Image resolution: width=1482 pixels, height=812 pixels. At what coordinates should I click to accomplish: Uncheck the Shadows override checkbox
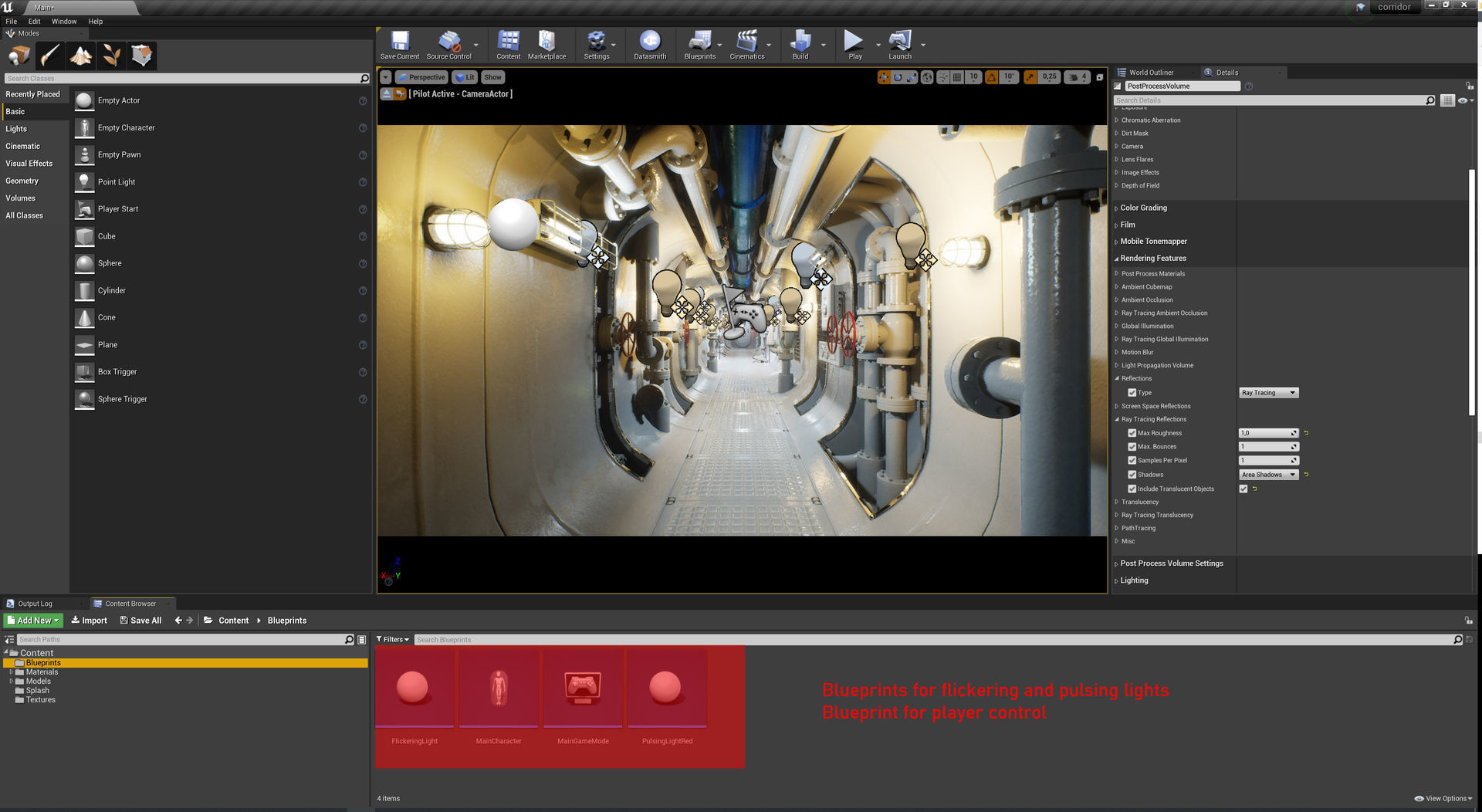point(1132,475)
